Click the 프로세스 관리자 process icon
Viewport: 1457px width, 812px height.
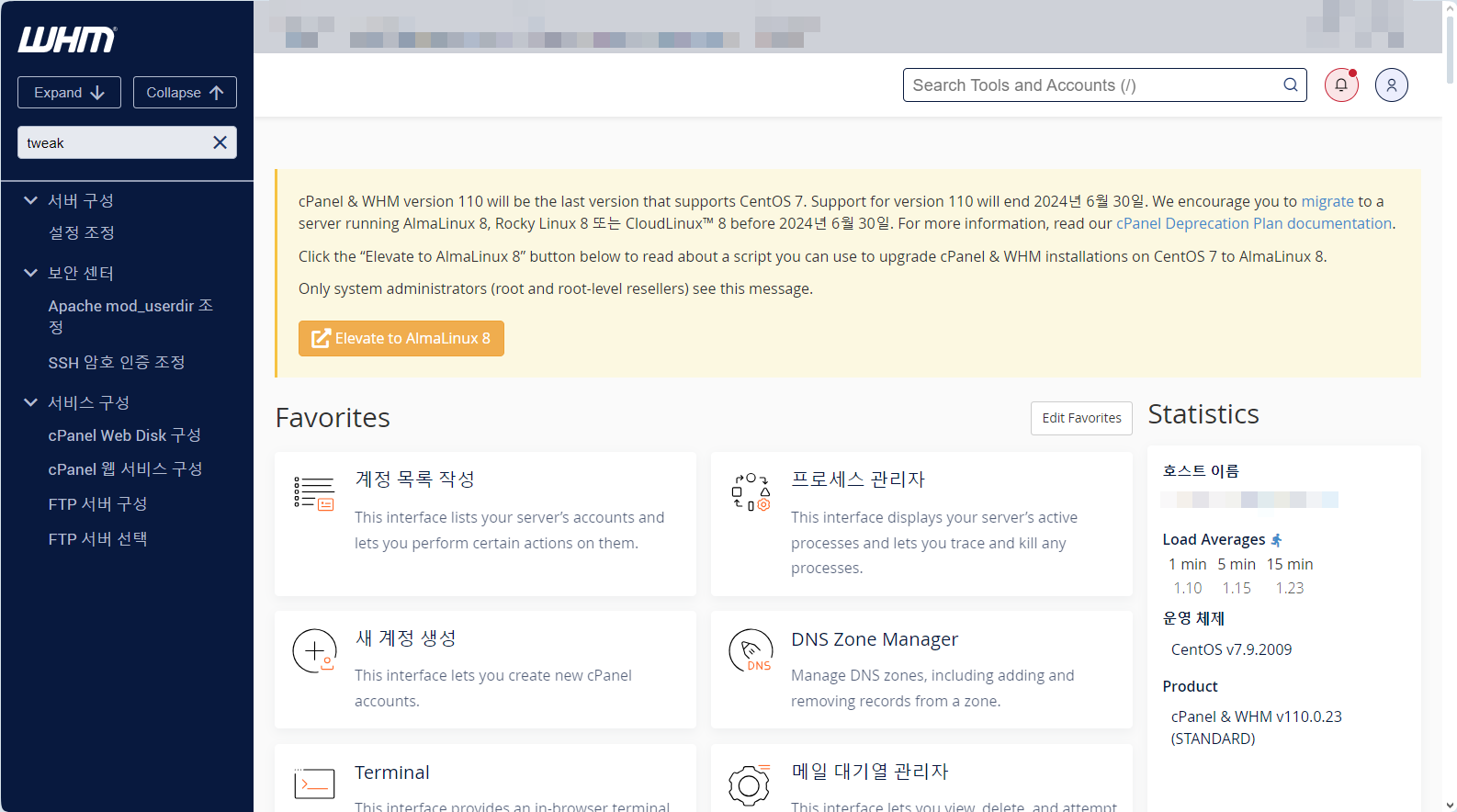point(751,492)
